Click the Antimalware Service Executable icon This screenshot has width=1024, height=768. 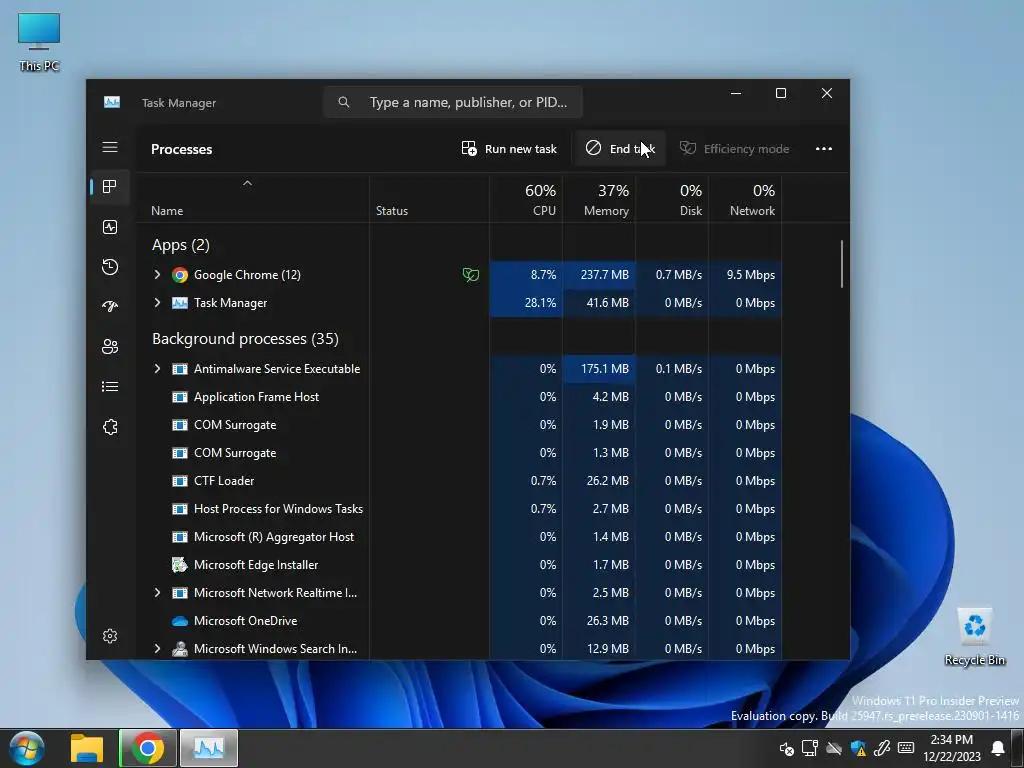click(180, 369)
